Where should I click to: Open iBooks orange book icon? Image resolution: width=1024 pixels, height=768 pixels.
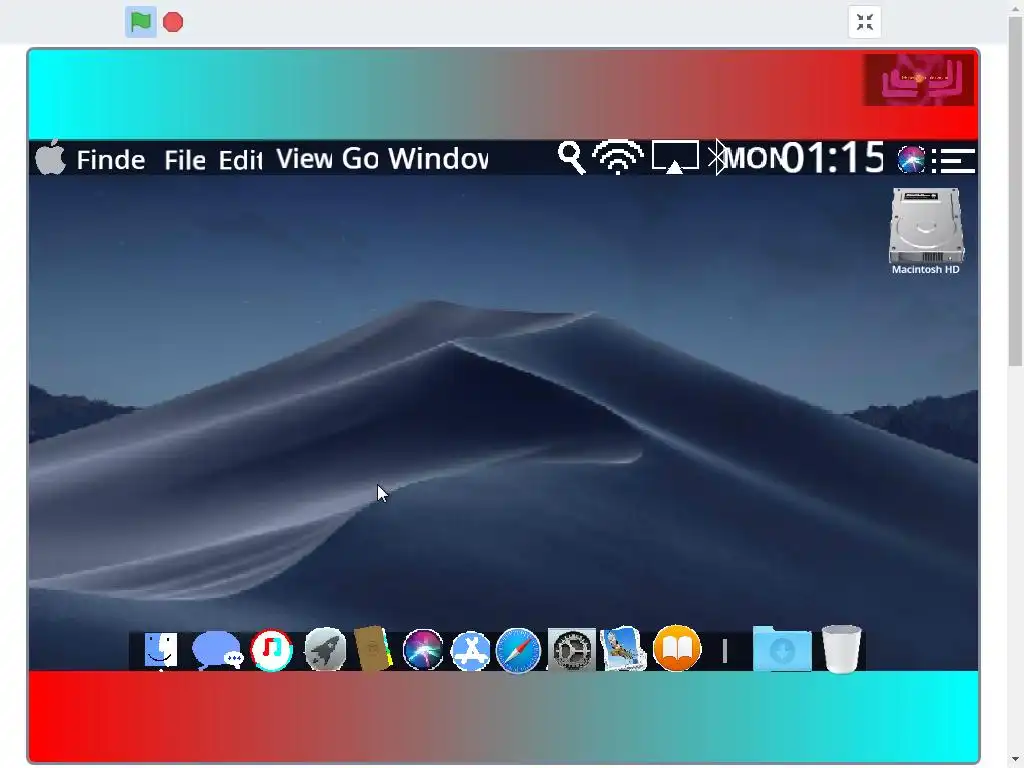click(x=677, y=648)
